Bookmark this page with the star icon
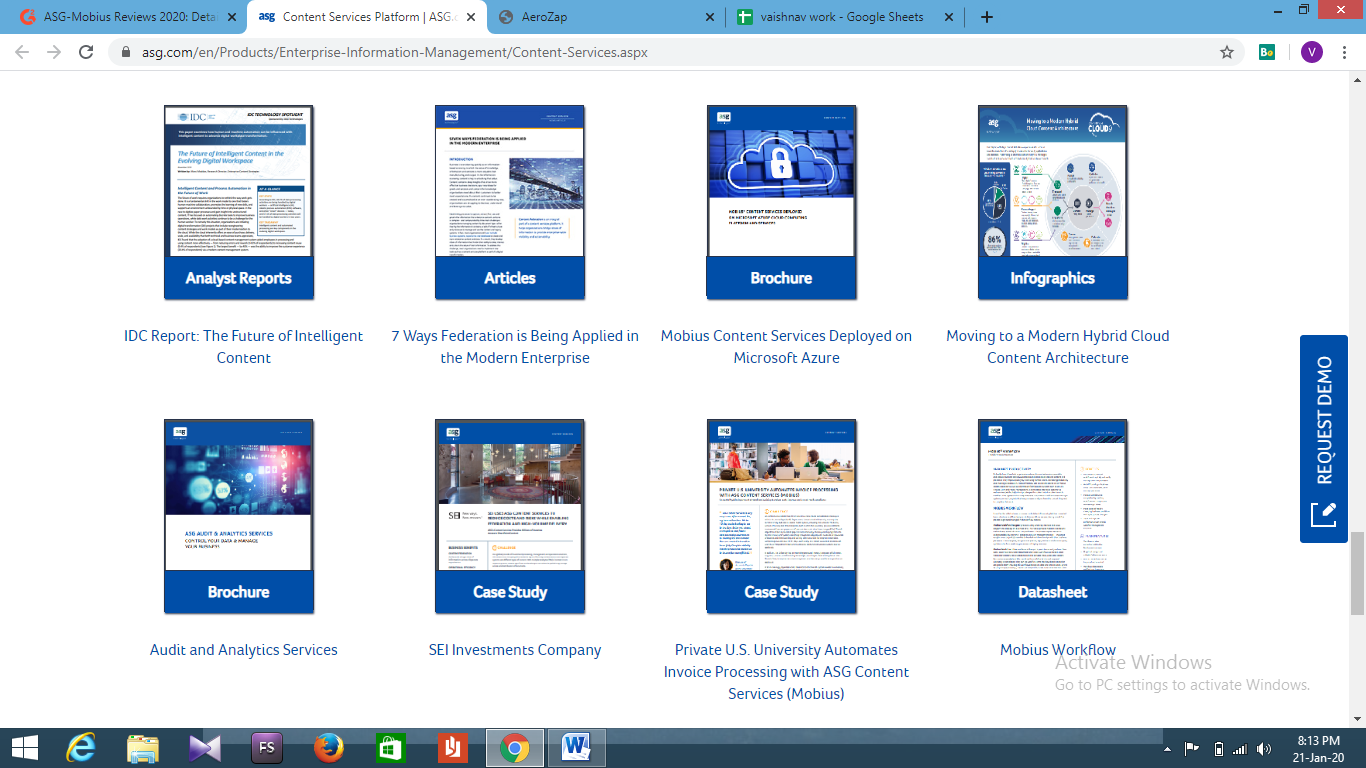This screenshot has height=768, width=1366. [1227, 52]
